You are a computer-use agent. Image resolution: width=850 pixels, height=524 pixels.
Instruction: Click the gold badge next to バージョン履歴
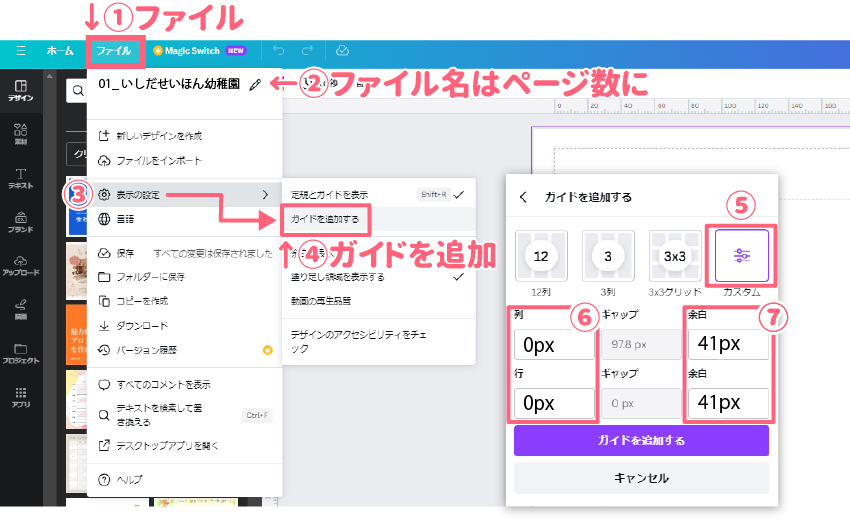point(267,350)
